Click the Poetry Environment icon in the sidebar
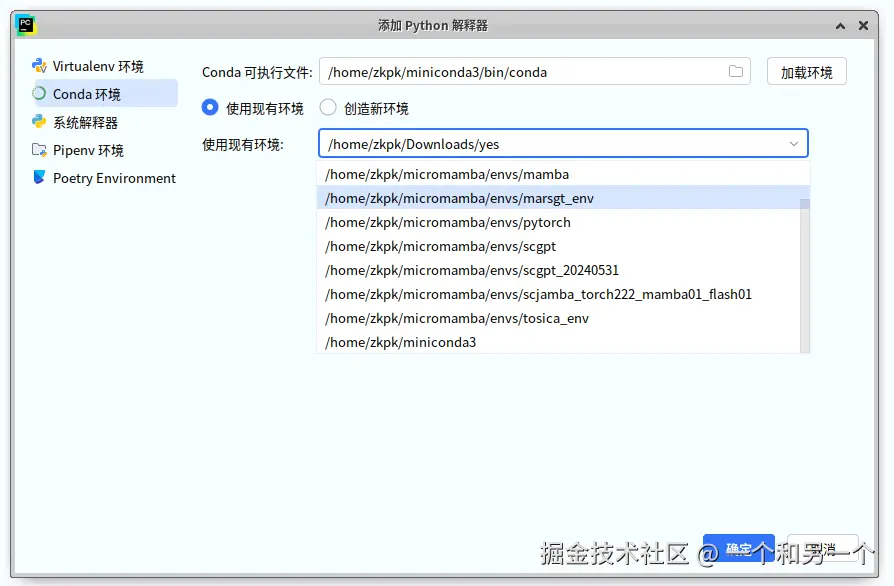Screen dimensions: 894x586 tap(39, 177)
